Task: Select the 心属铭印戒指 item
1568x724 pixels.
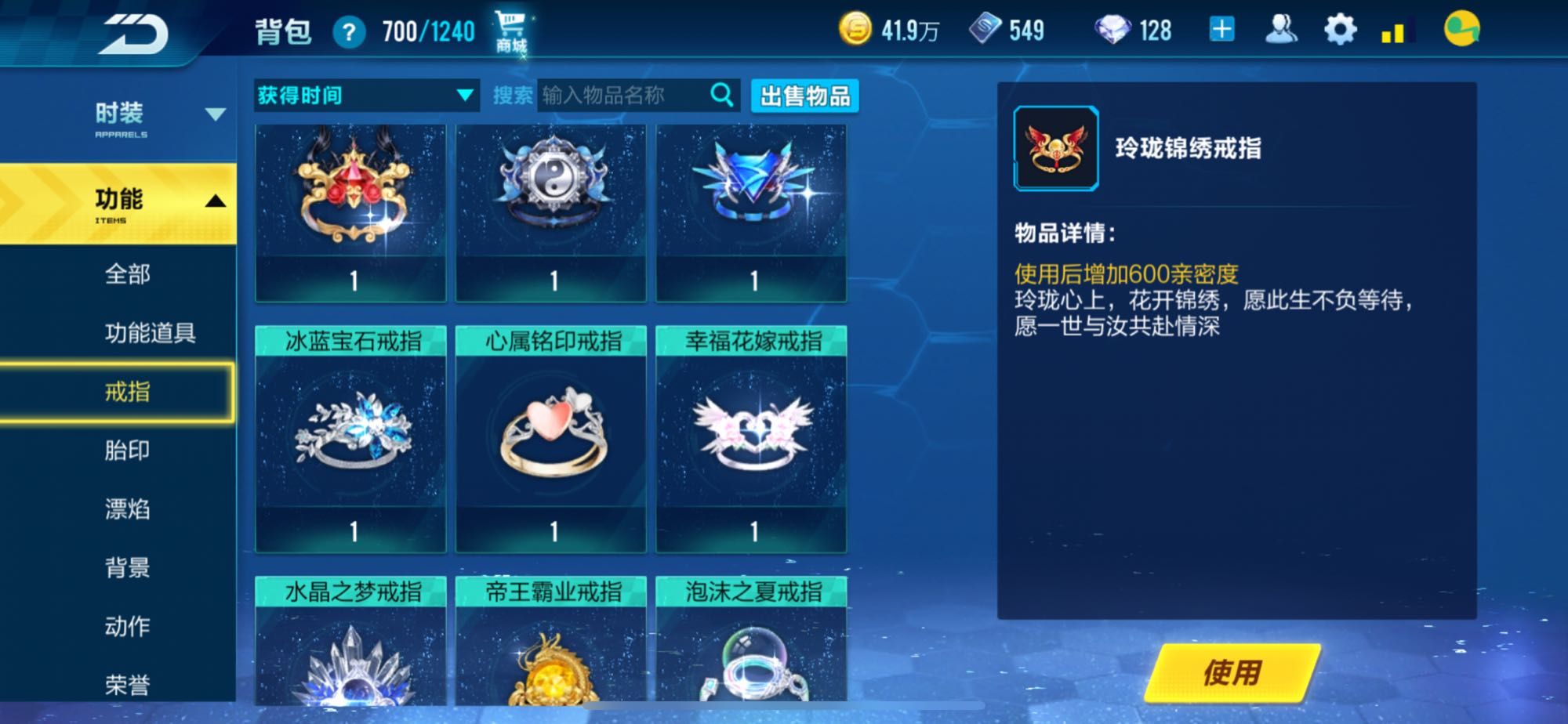Action: point(551,439)
